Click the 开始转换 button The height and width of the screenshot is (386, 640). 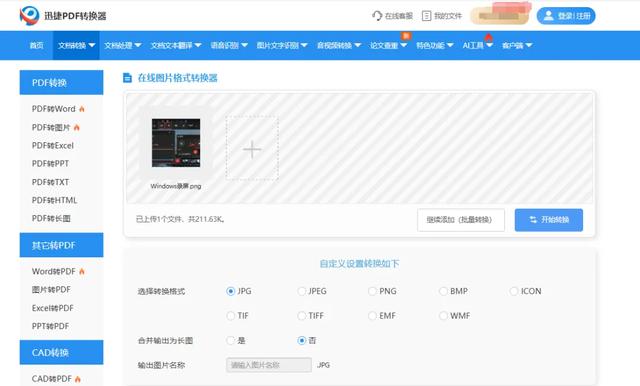pos(549,220)
